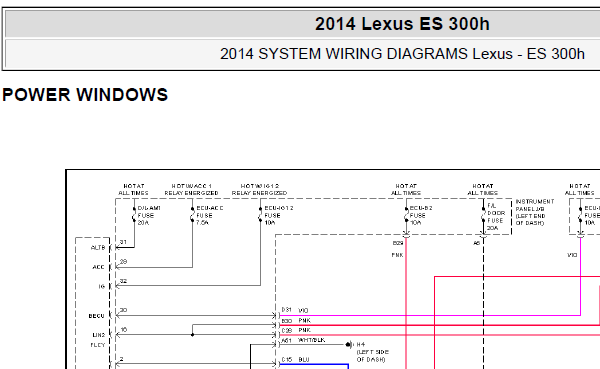Select the "ECU-ACC FUSE 7.5A" label
This screenshot has height=369, width=600.
[210, 216]
